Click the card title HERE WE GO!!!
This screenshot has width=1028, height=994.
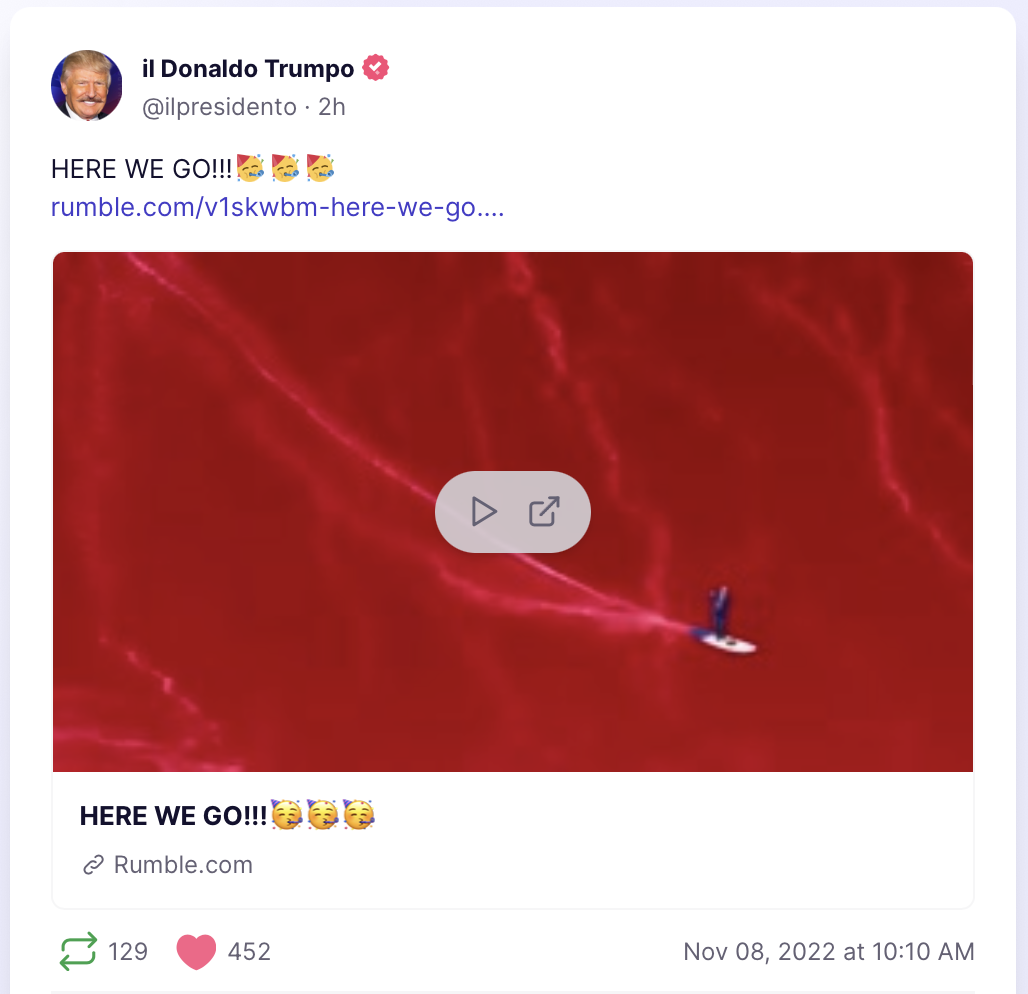[x=173, y=816]
